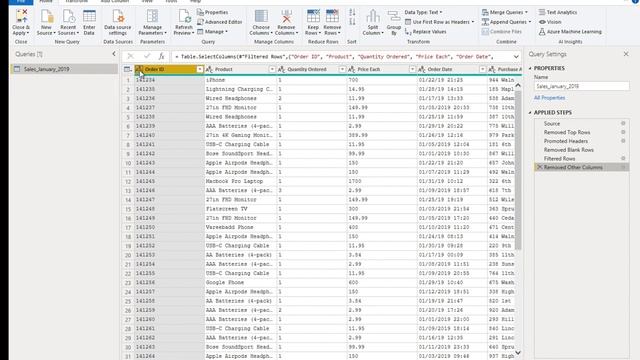
Task: Select the Source step
Action: pos(551,123)
